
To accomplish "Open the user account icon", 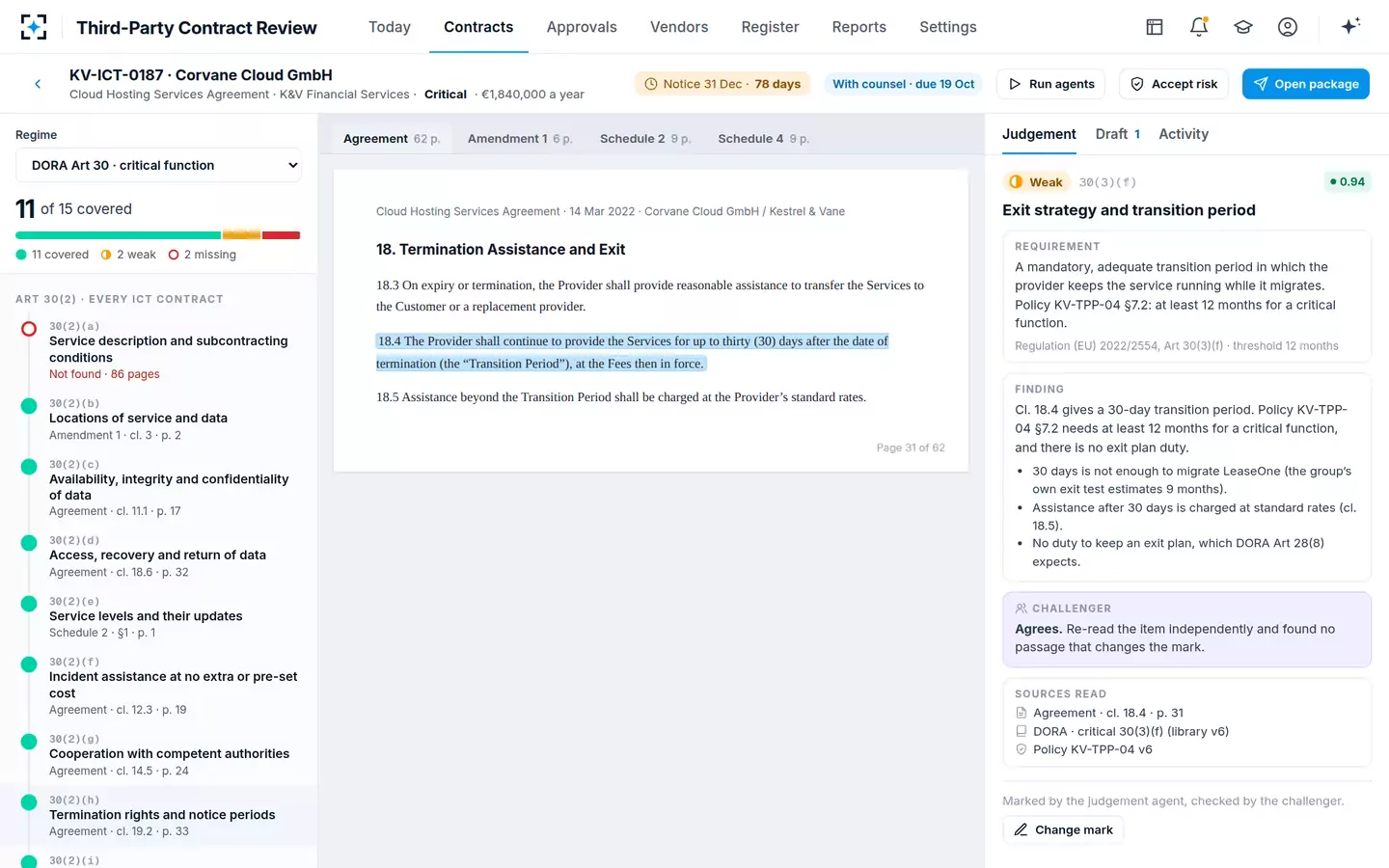I will click(x=1288, y=27).
